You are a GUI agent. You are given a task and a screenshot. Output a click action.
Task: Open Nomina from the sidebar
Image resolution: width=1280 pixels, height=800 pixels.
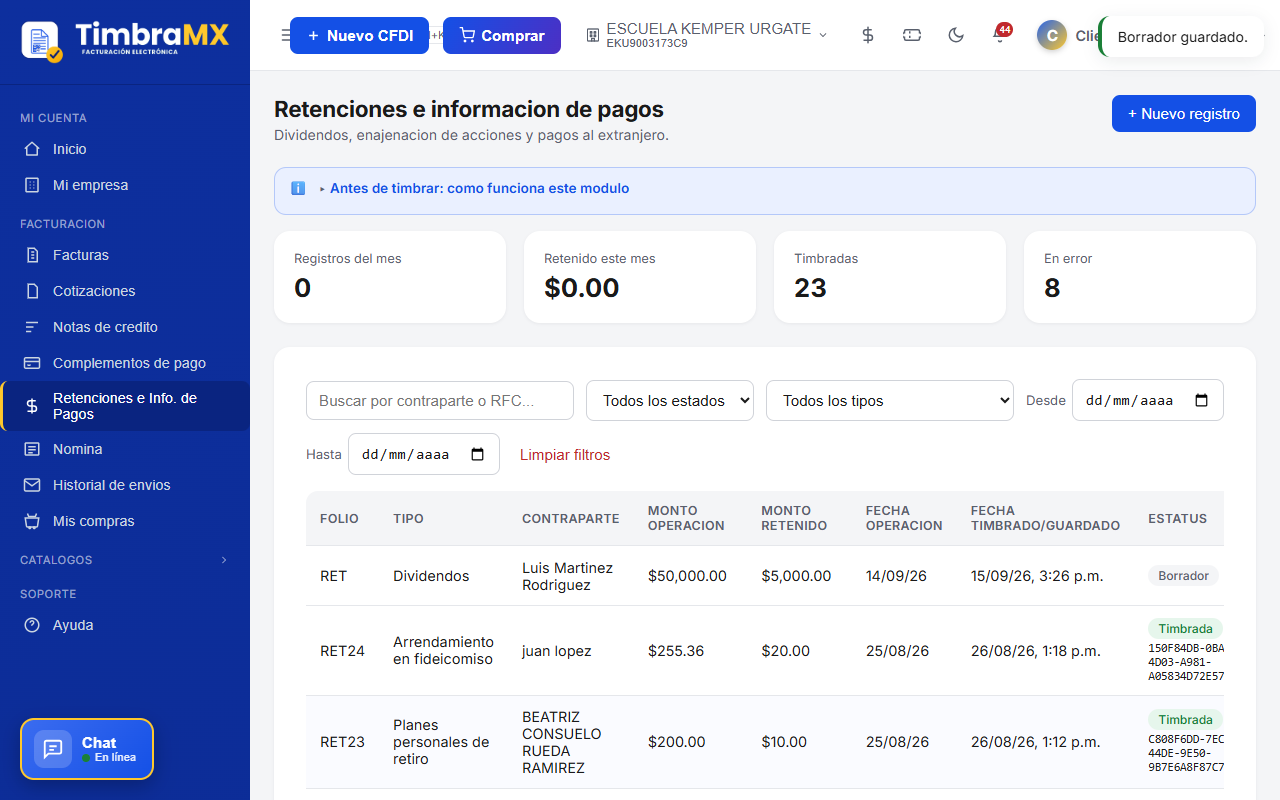pos(125,449)
